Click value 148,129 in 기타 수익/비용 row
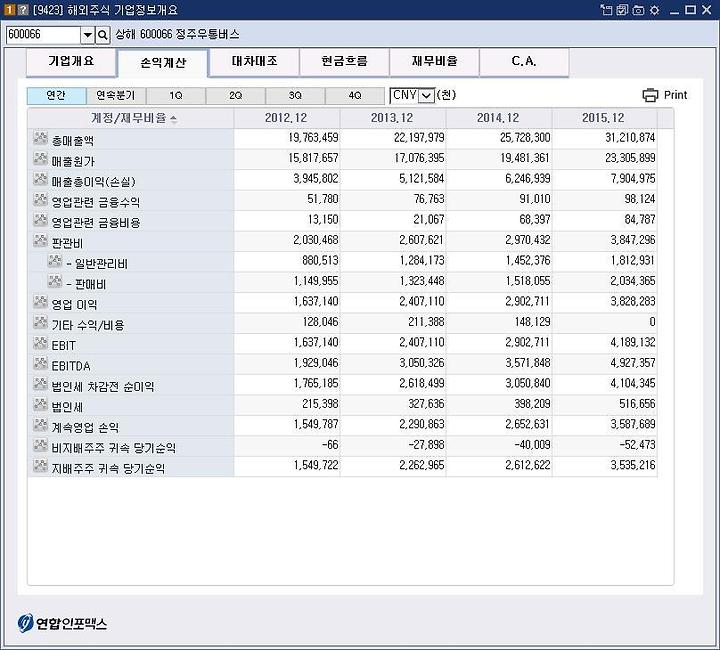720x650 pixels. [x=532, y=322]
